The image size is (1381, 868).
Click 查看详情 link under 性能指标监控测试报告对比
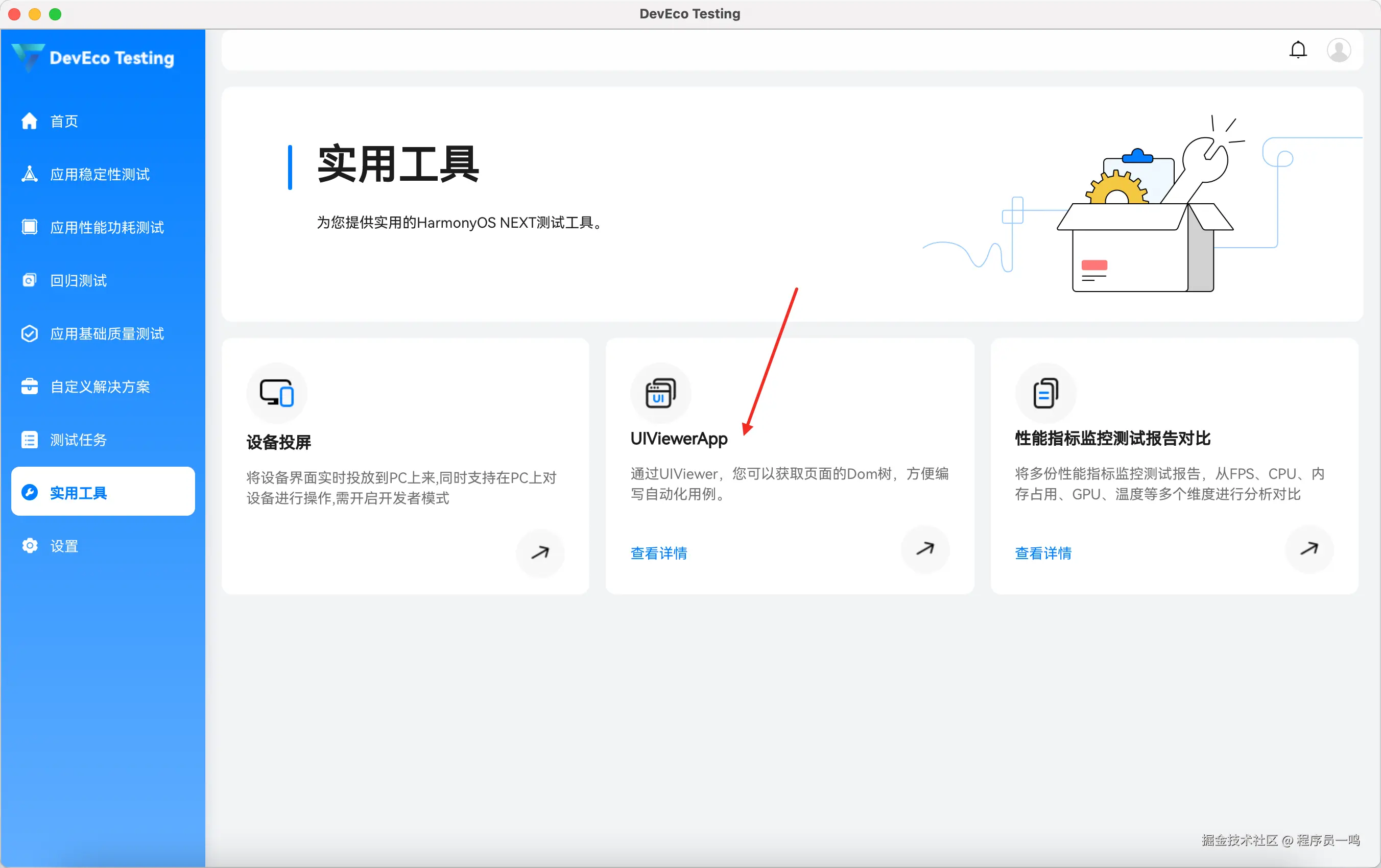click(1042, 553)
